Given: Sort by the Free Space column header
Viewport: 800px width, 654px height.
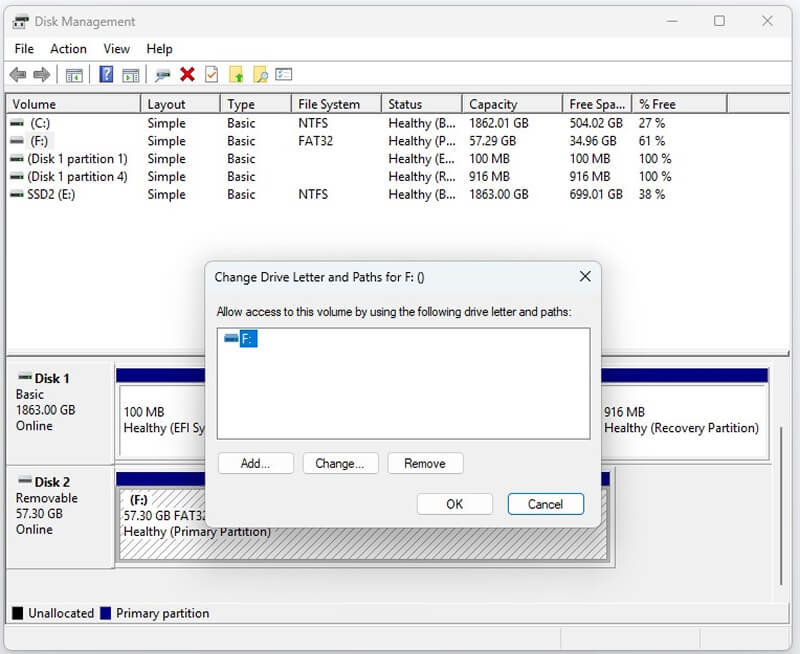Looking at the screenshot, I should (x=597, y=104).
